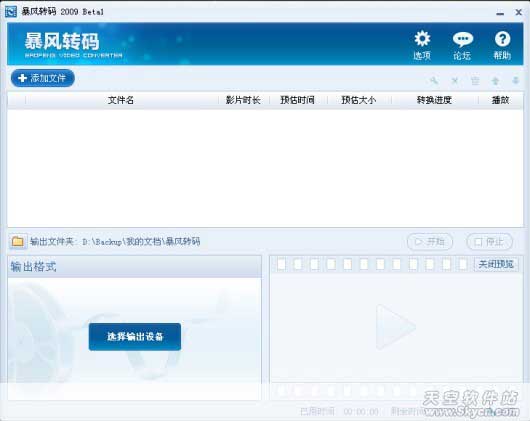Click the move down arrow icon
The image size is (530, 421).
[x=515, y=80]
